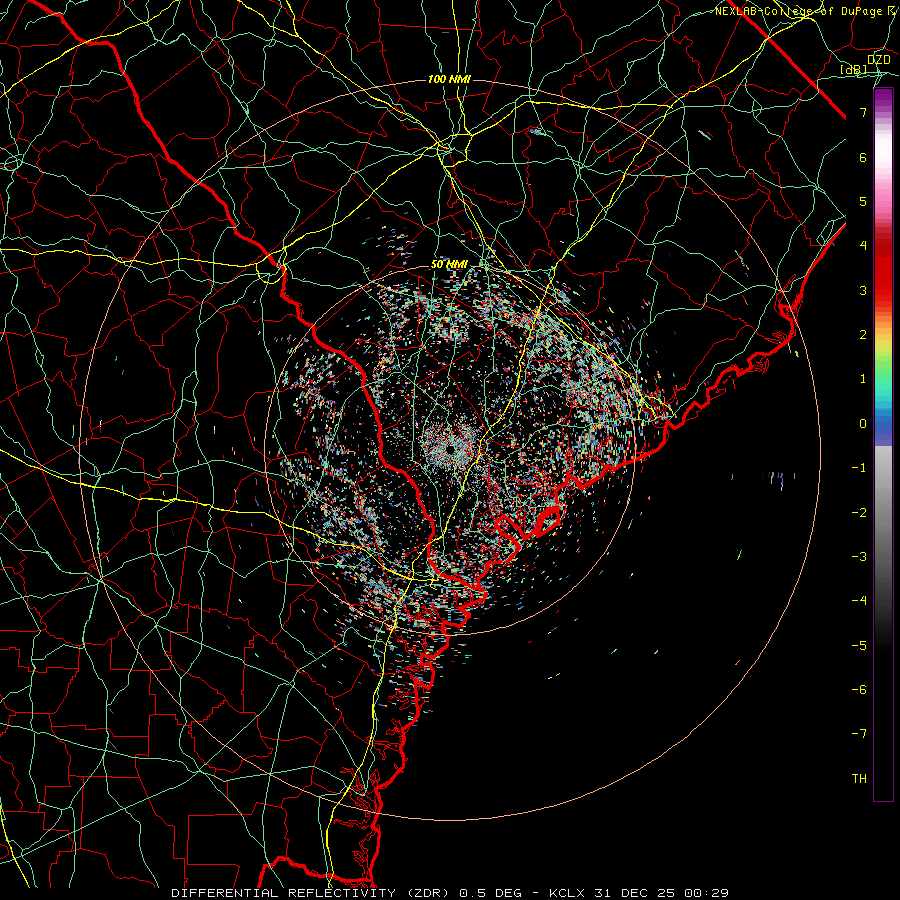Image resolution: width=900 pixels, height=900 pixels.
Task: Click the "-7" value on the dB scale
Action: click(859, 734)
